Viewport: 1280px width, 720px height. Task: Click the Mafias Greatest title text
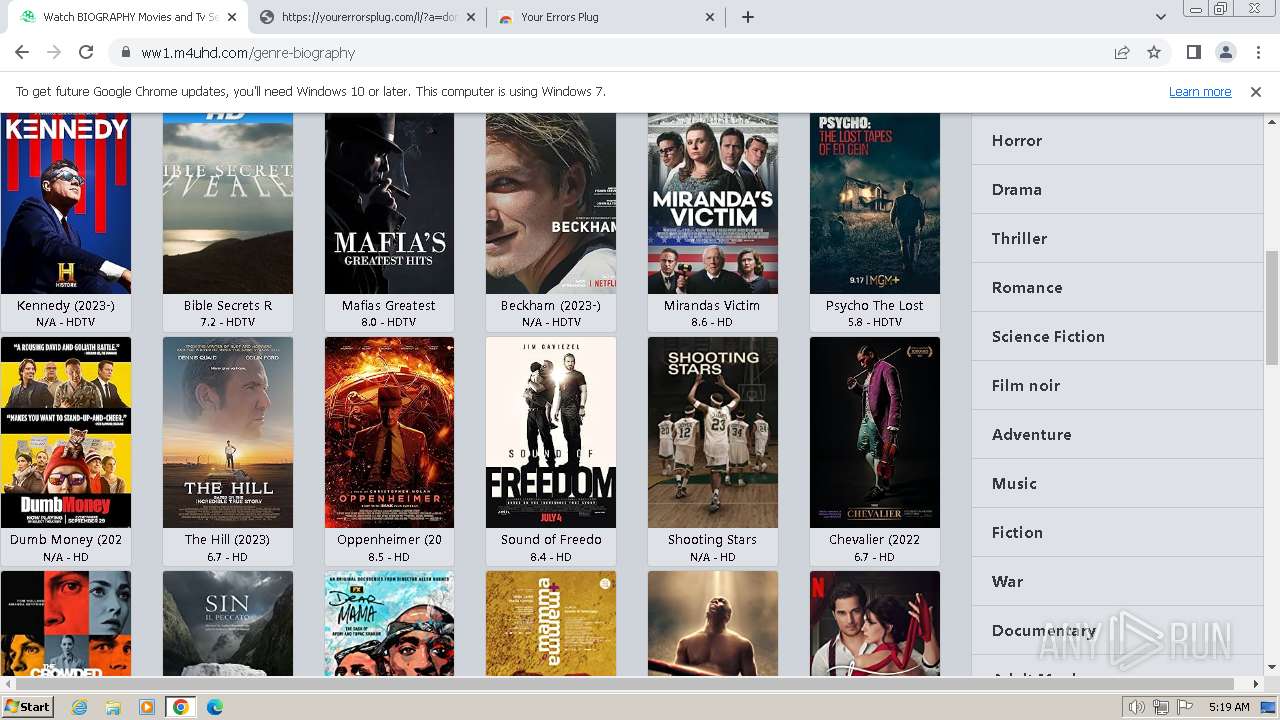point(389,305)
